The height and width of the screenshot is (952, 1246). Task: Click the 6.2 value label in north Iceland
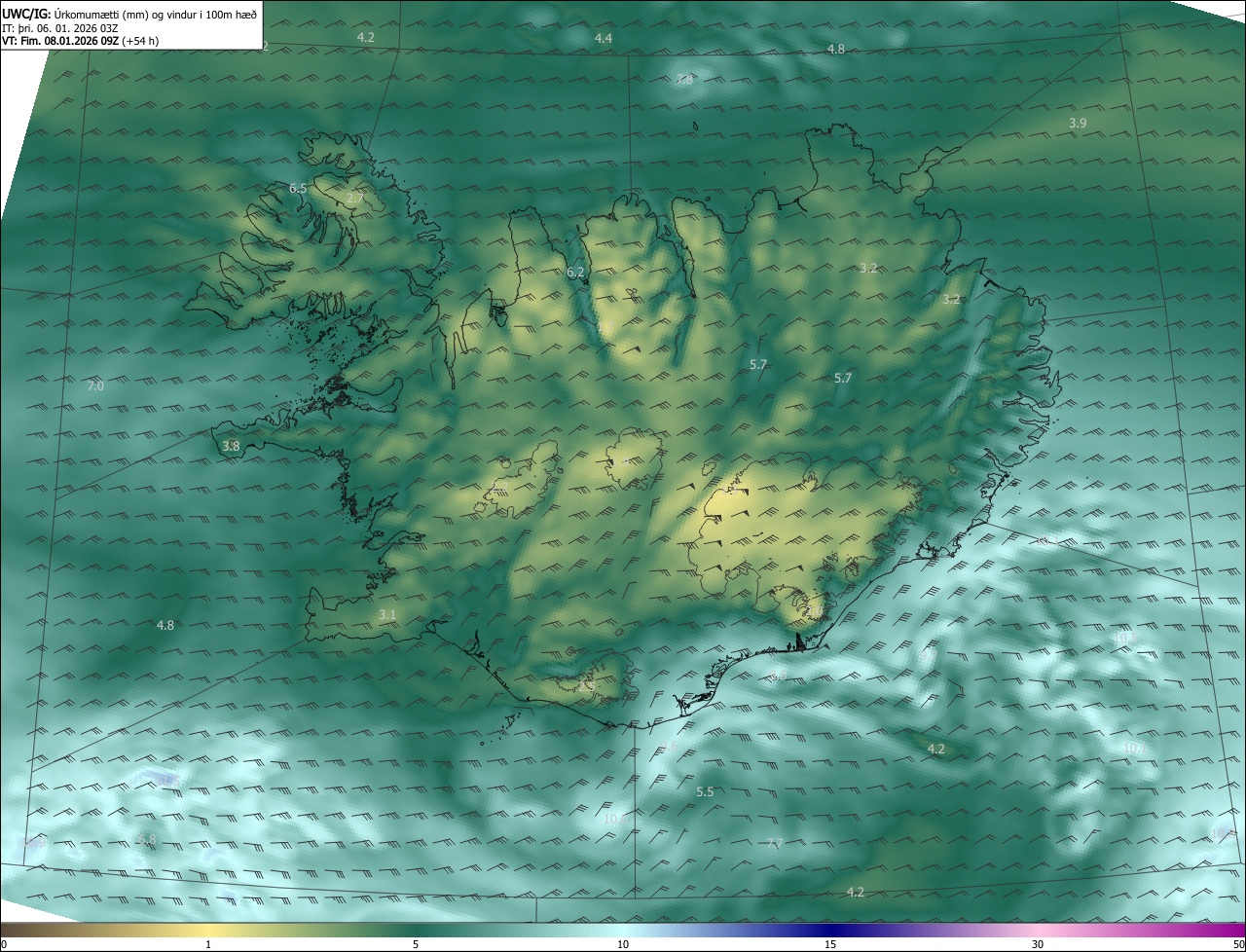coord(575,273)
